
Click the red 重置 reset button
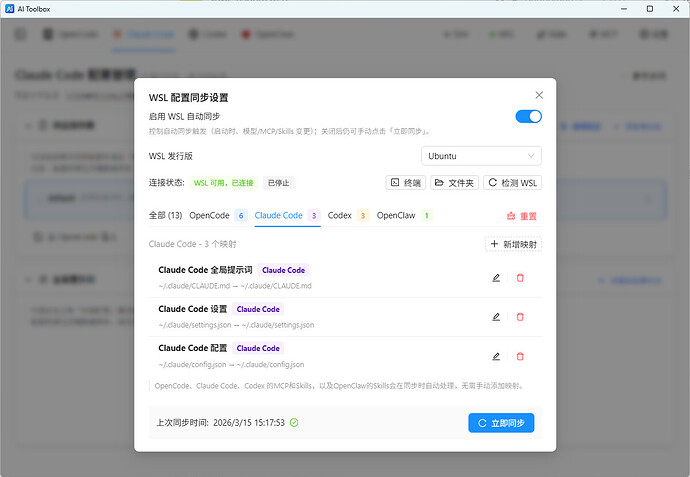(521, 216)
